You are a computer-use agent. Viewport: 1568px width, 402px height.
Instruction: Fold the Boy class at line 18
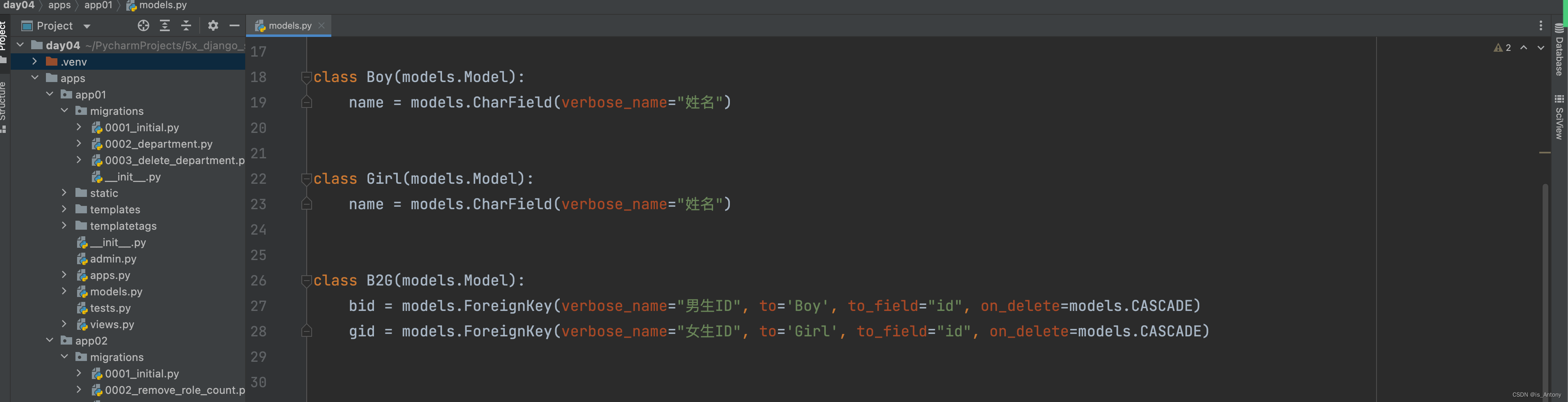pos(307,77)
